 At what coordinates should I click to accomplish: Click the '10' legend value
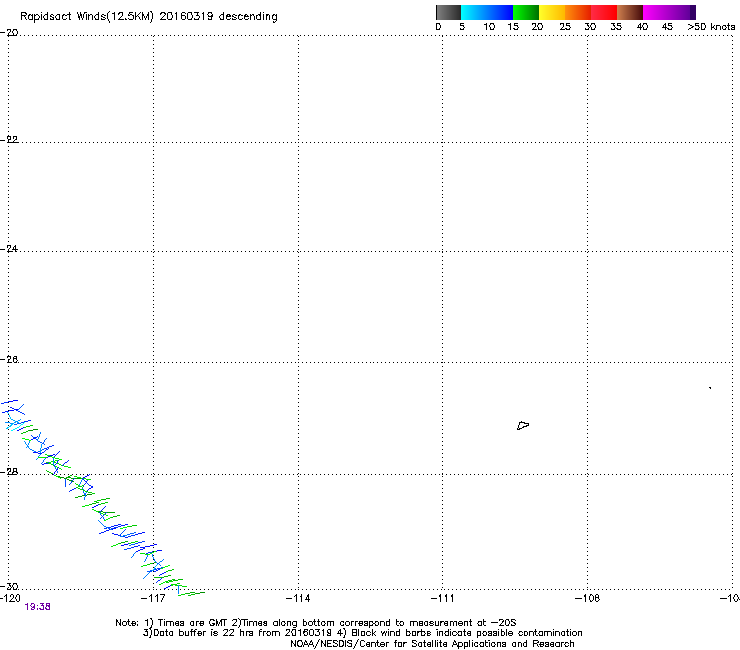coord(489,27)
